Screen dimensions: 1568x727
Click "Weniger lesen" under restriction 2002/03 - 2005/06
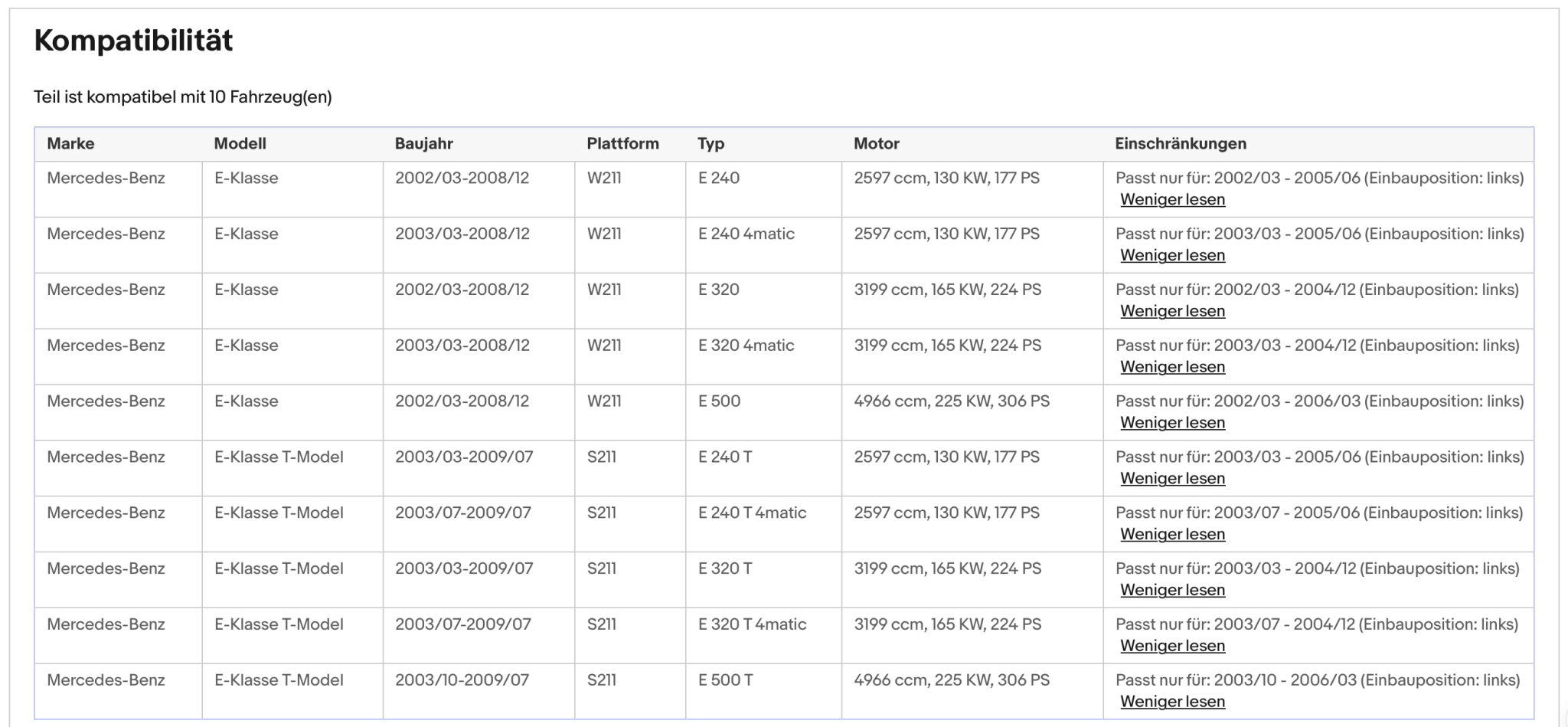click(x=1172, y=199)
